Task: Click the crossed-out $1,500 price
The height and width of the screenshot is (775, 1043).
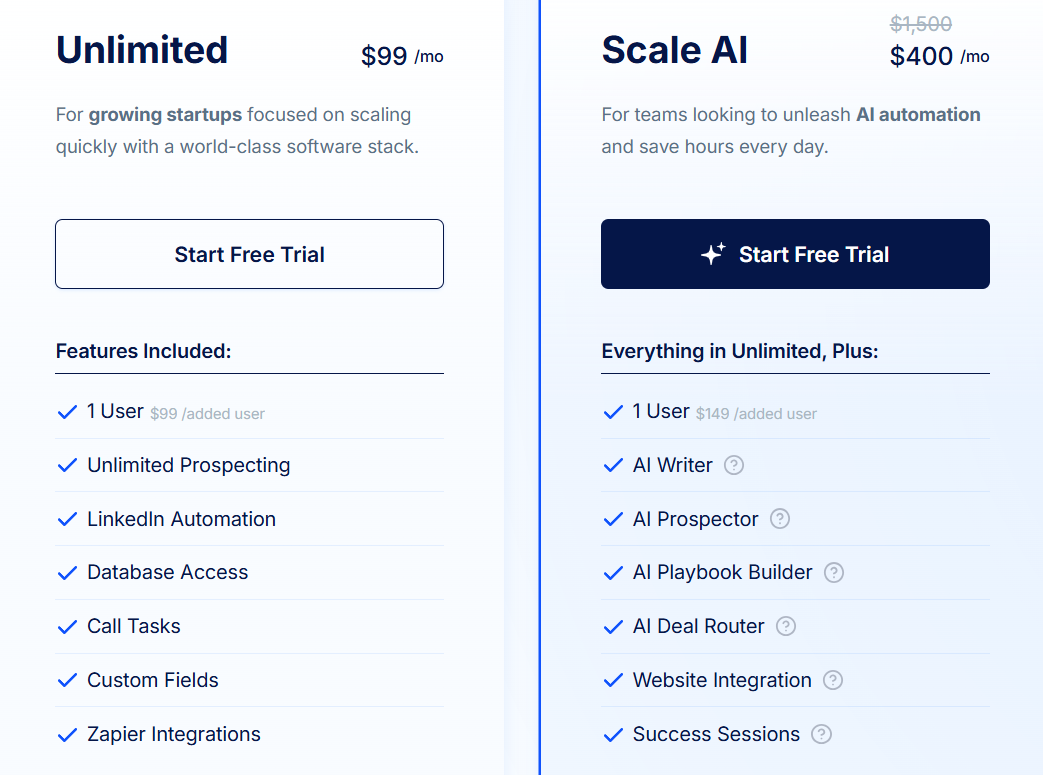Action: coord(920,24)
